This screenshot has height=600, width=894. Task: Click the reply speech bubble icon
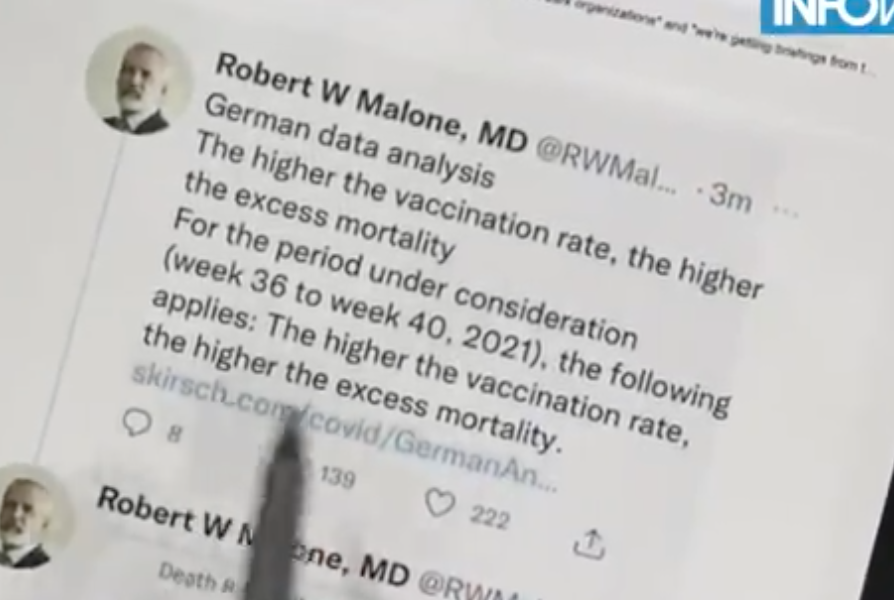(x=137, y=423)
